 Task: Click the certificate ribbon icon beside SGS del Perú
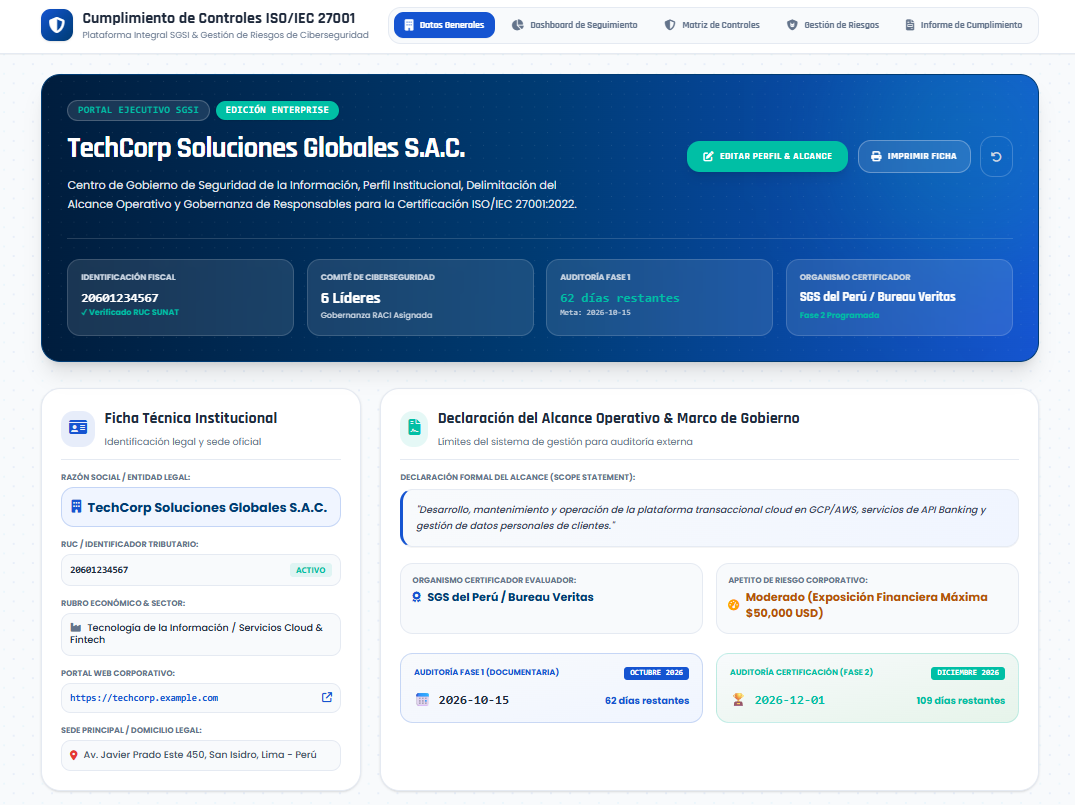[416, 597]
